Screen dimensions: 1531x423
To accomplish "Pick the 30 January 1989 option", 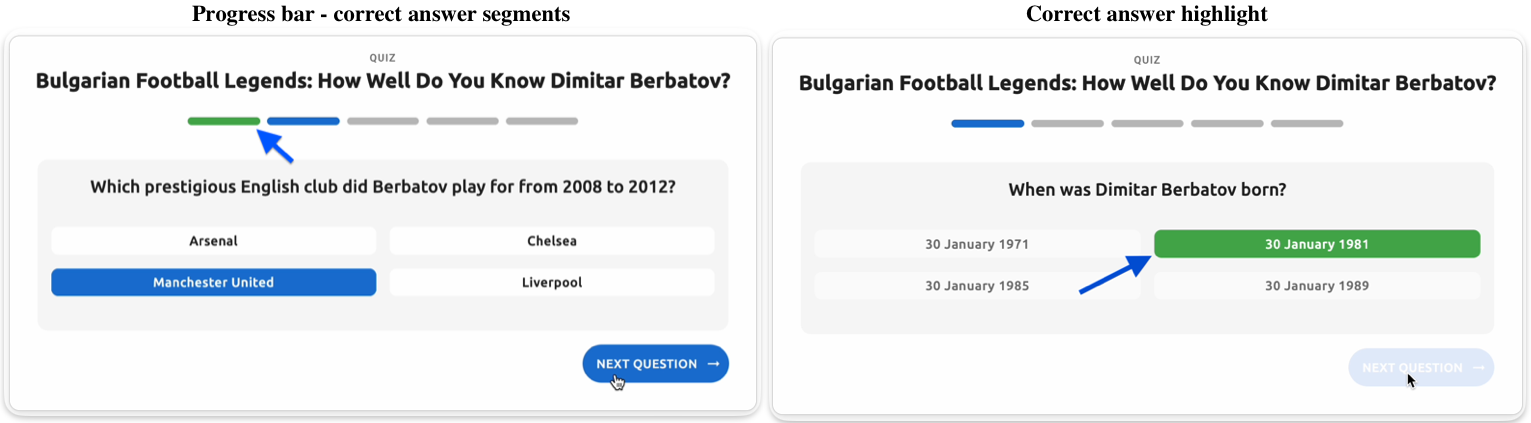I will coord(1316,286).
